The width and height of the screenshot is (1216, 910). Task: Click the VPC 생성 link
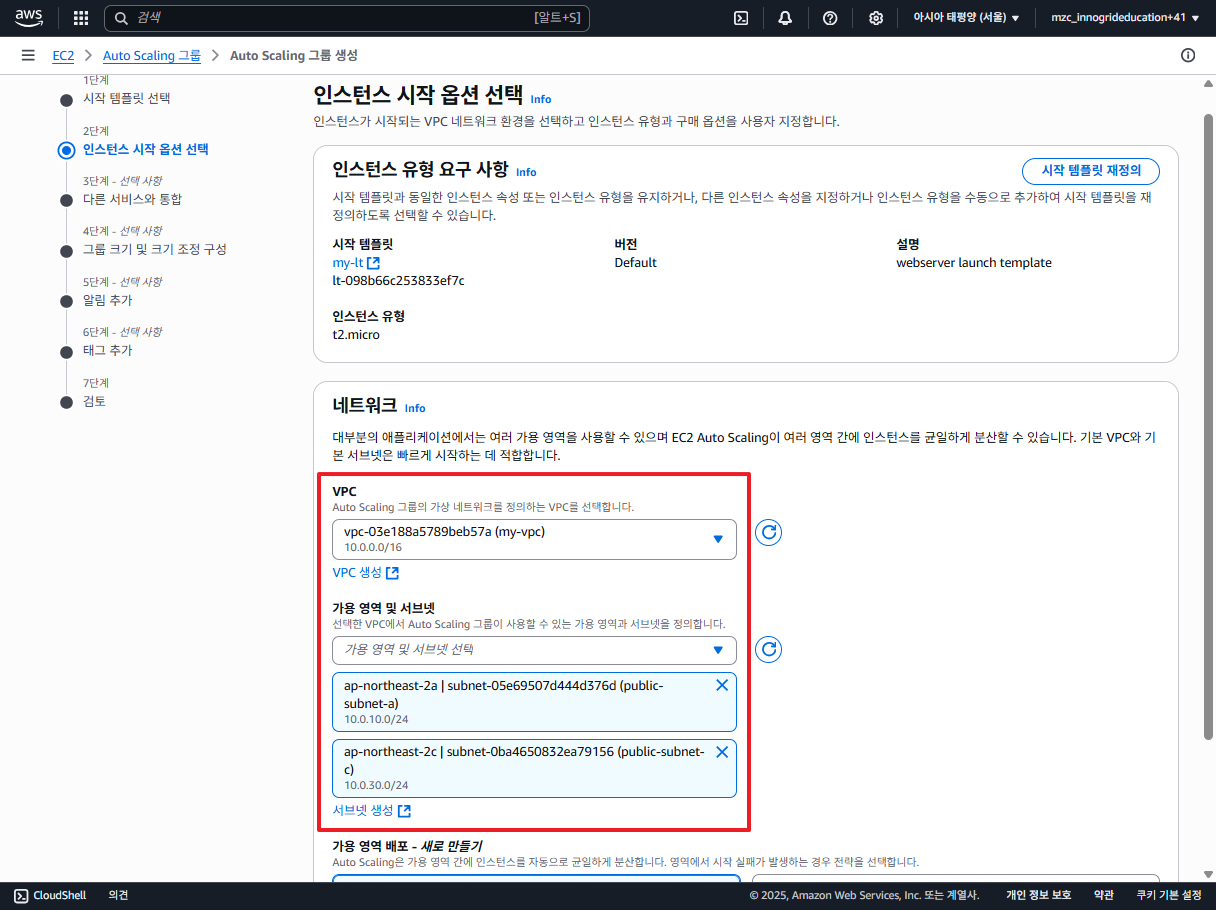357,573
